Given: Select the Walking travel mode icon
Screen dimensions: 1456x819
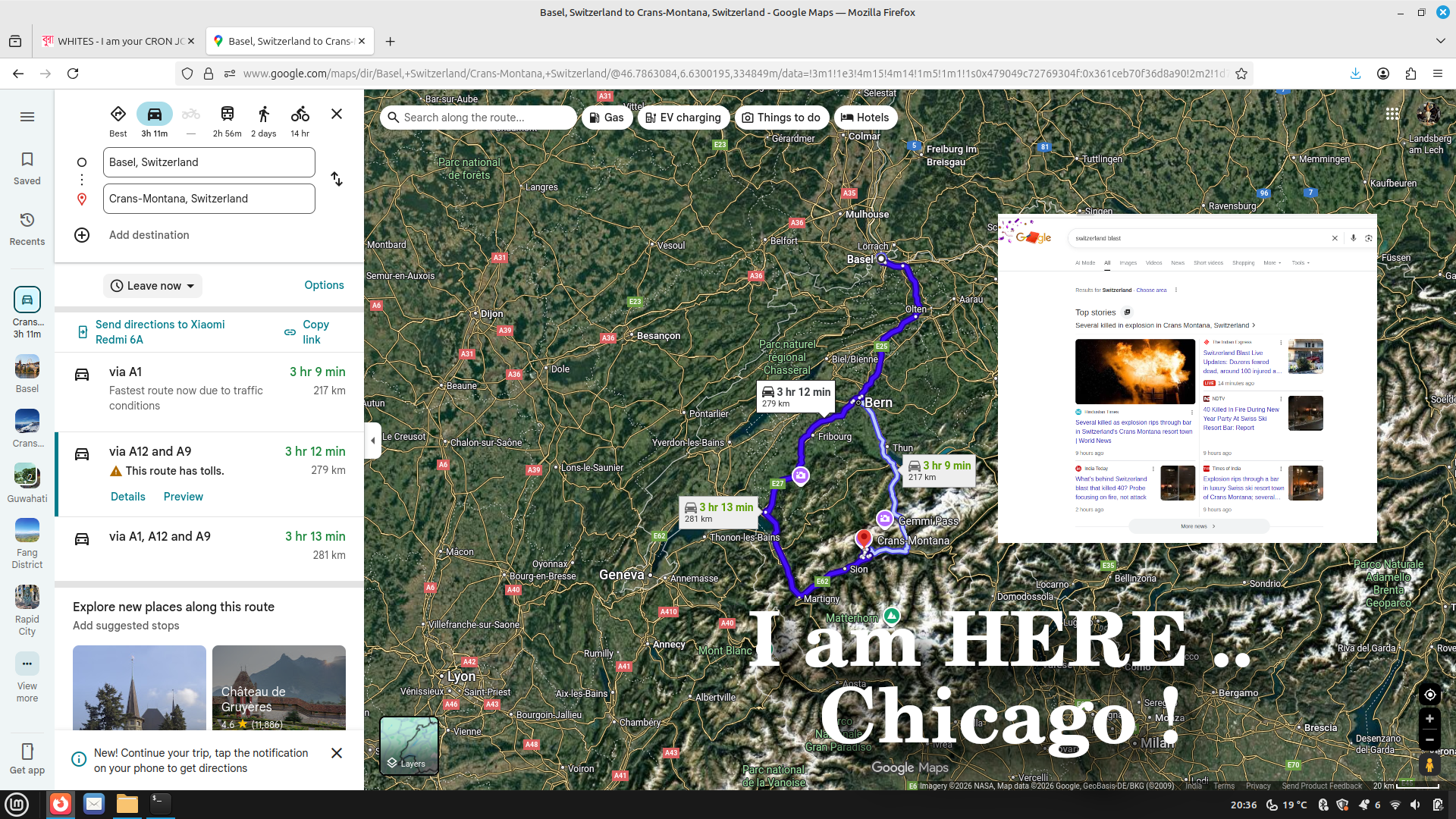Looking at the screenshot, I should [263, 115].
